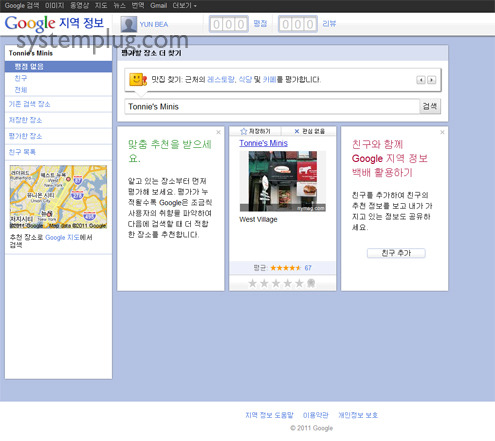
Task: Click the 레스토랑 link in the tip
Action: (220, 79)
